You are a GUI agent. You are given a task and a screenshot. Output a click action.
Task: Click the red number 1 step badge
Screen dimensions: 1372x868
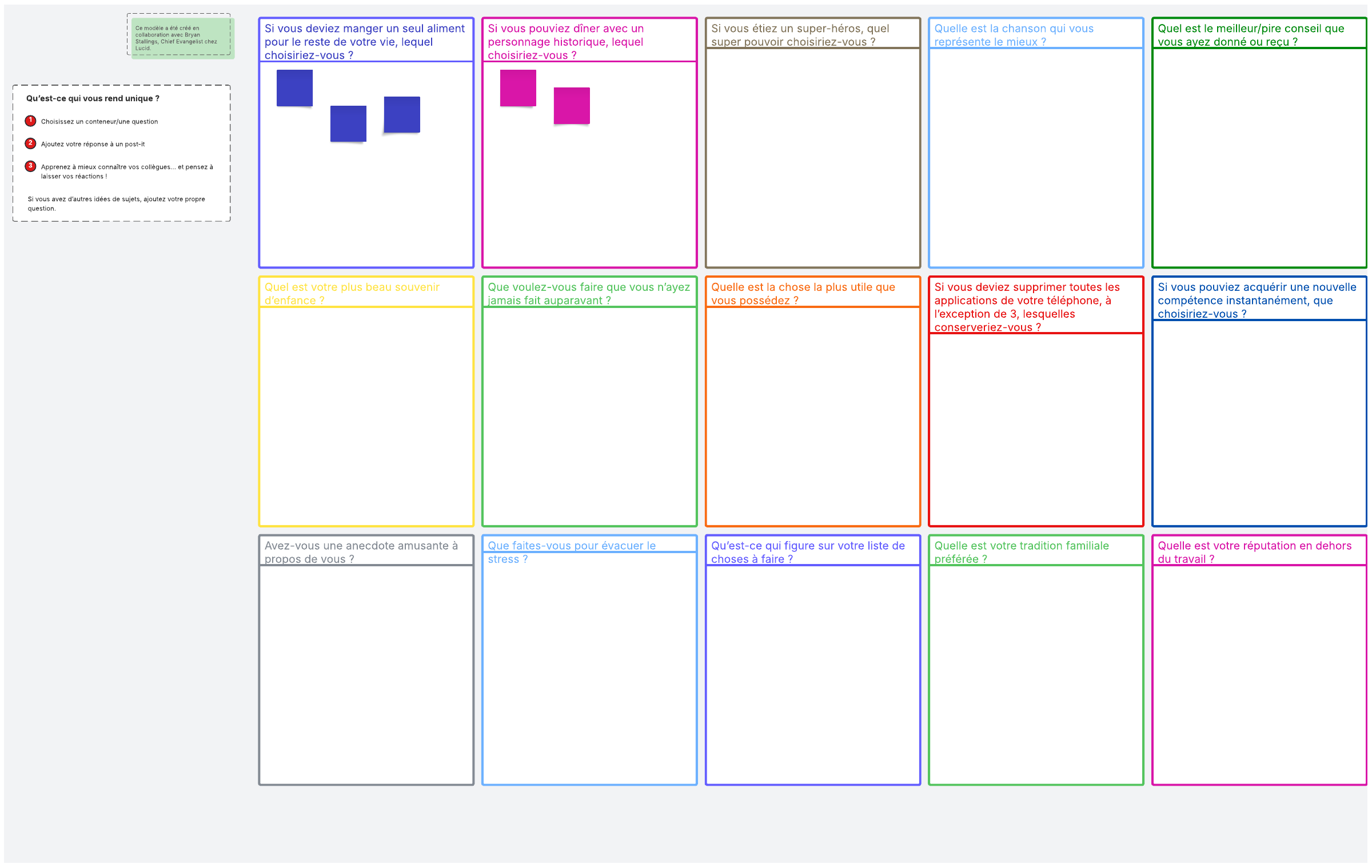(x=30, y=121)
